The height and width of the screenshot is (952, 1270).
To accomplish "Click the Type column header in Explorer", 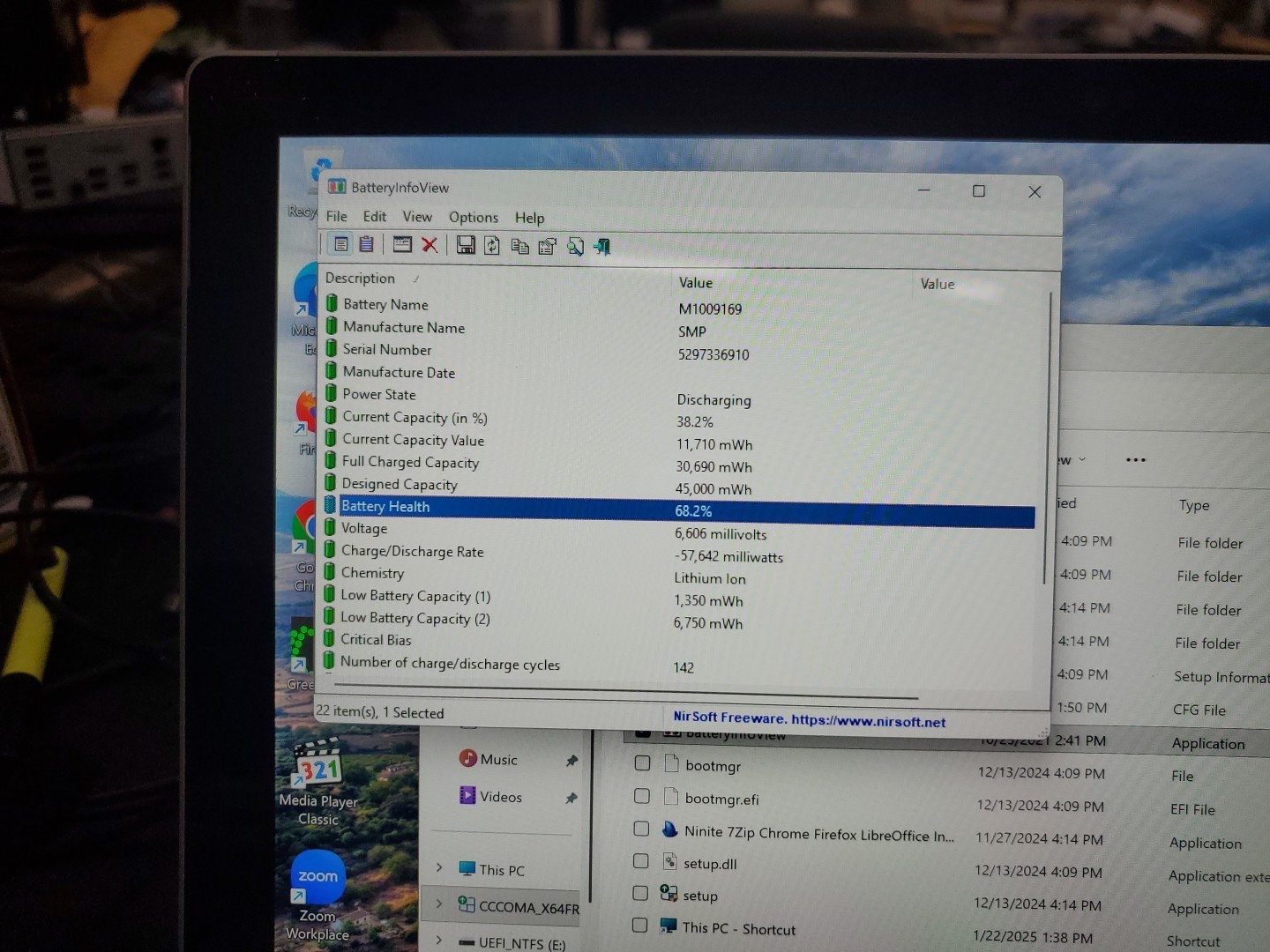I will pyautogui.click(x=1194, y=505).
